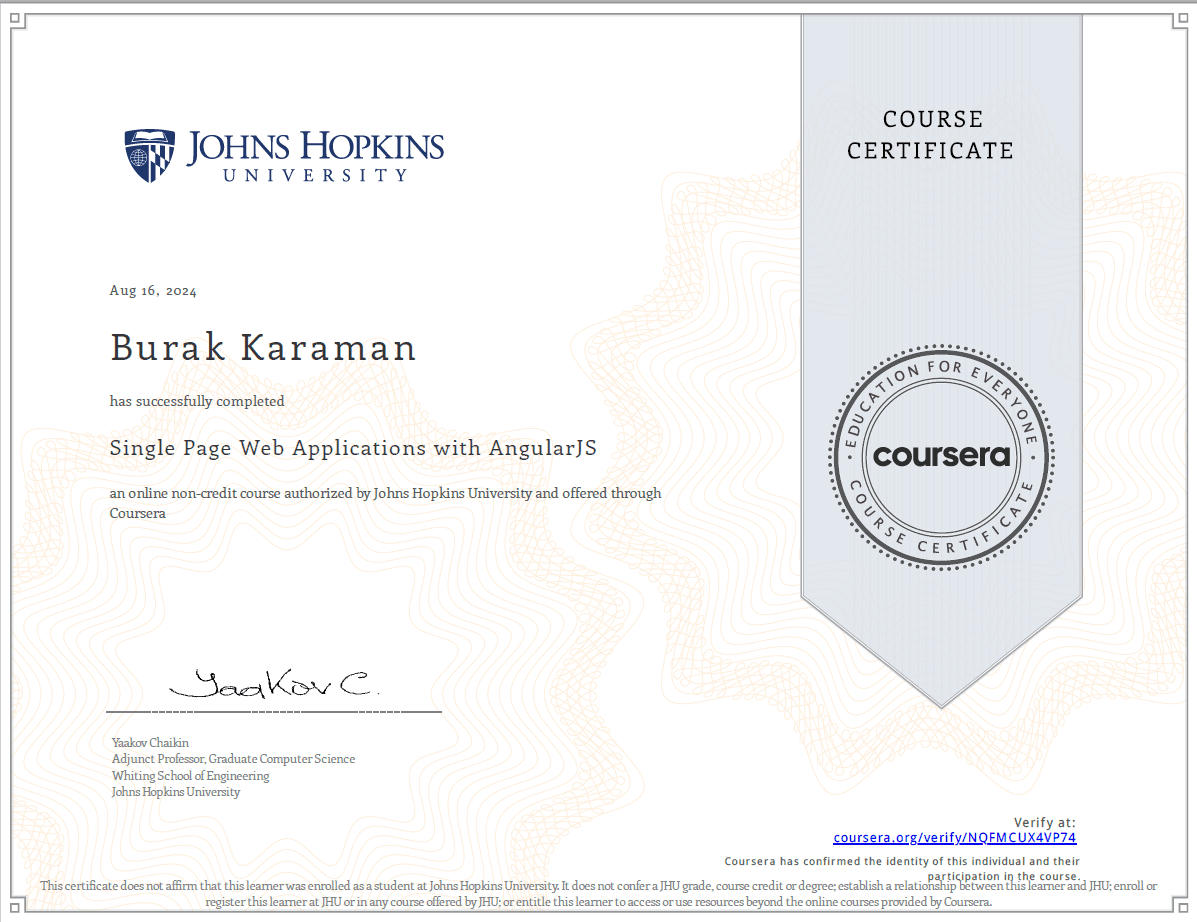
Task: Click the 'an online non-credit course authorized' description
Action: [386, 503]
